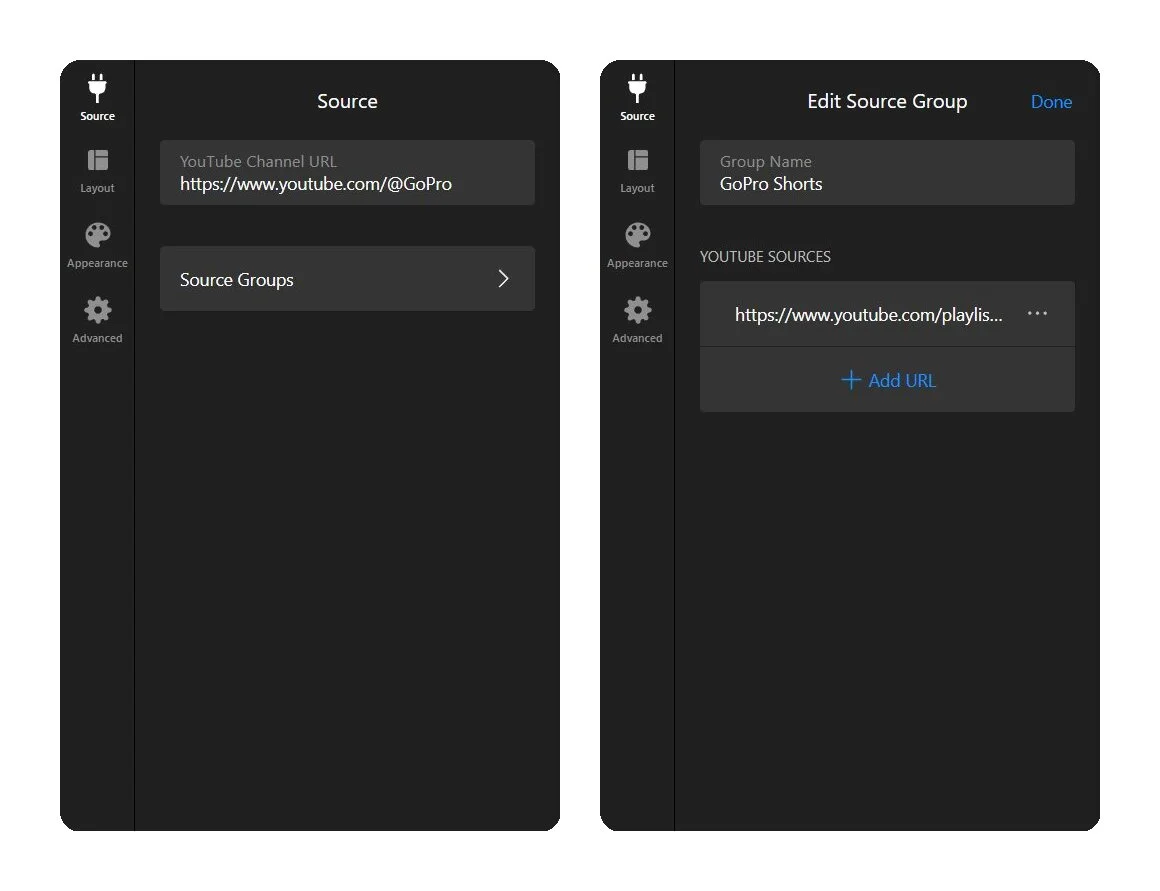Select Source plug icon in Edit Source Group panel
The height and width of the screenshot is (891, 1160).
[x=637, y=88]
